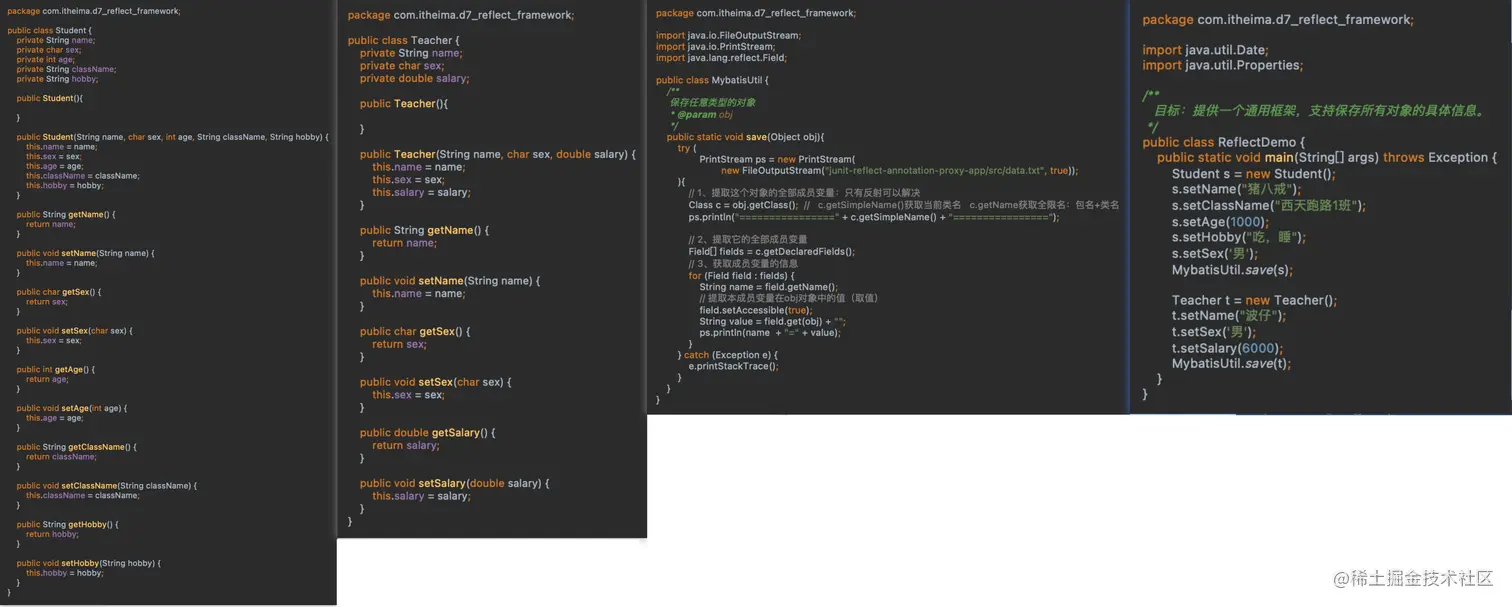Select 'MybatisUtil.save(s);' call
This screenshot has height=607, width=1512.
pos(1232,269)
